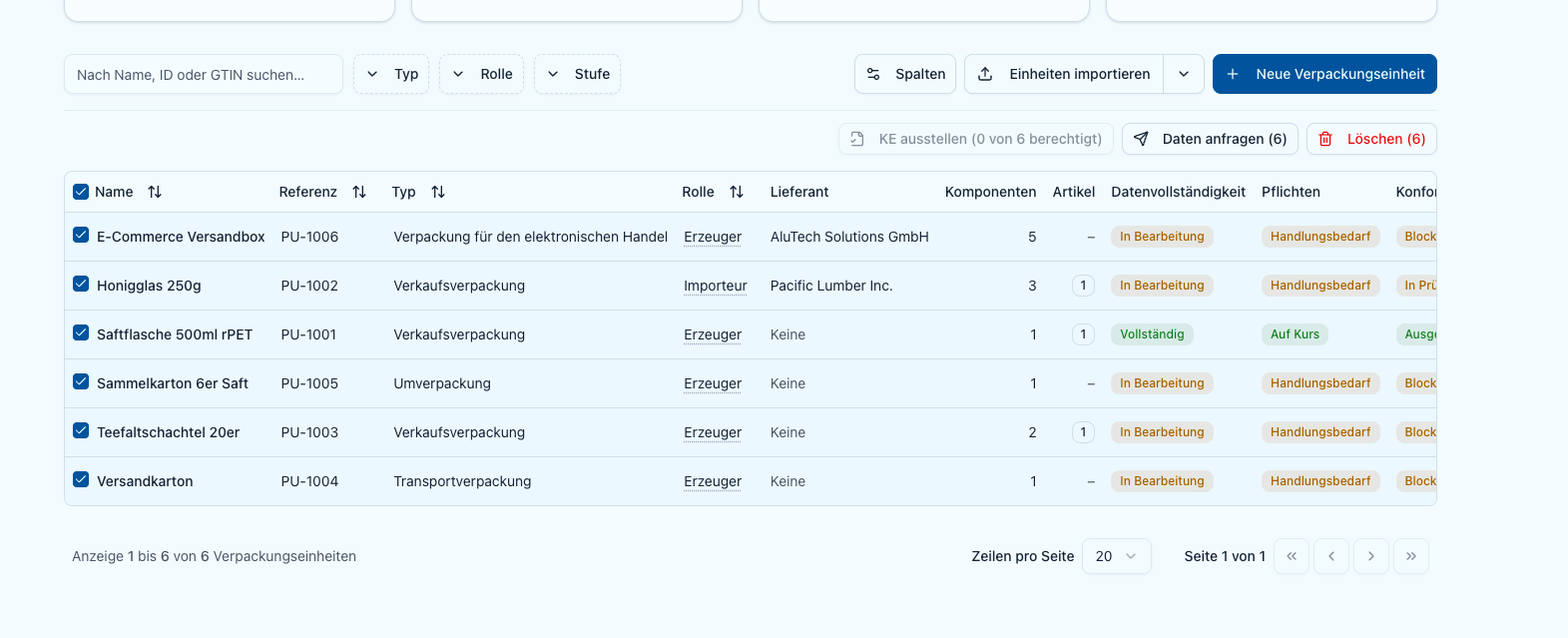Viewport: 1568px width, 638px height.
Task: Click Artikel badge 1 in Honigglas row
Action: (1083, 286)
